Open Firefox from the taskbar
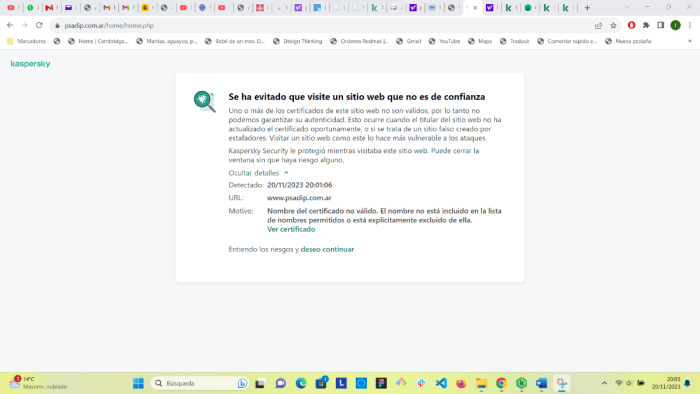This screenshot has width=700, height=394. point(461,383)
